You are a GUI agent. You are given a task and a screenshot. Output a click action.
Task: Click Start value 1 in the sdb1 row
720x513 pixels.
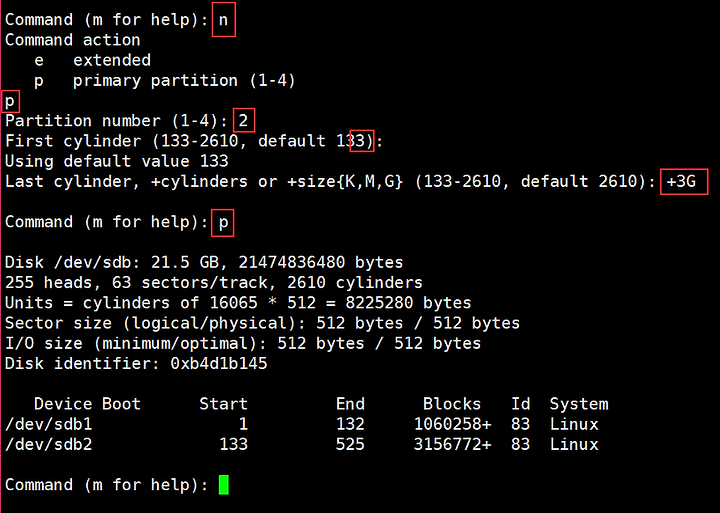click(243, 424)
